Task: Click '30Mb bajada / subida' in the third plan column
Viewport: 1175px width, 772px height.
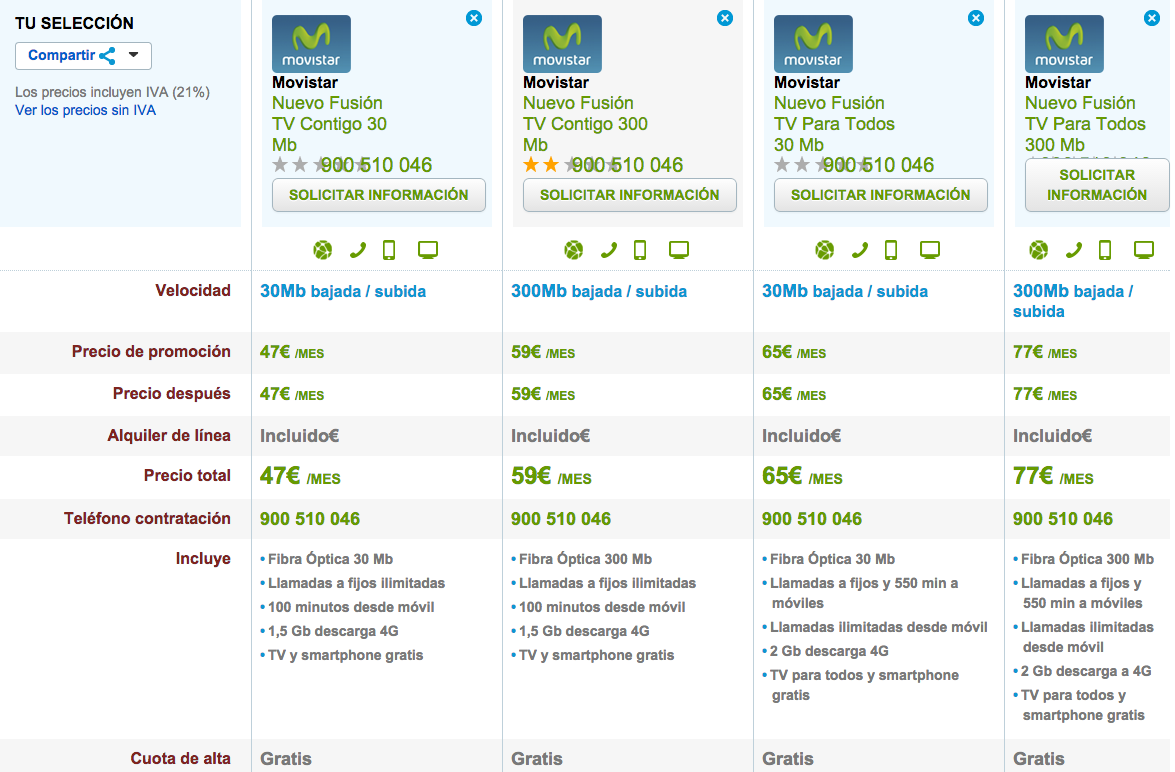Action: [x=845, y=292]
